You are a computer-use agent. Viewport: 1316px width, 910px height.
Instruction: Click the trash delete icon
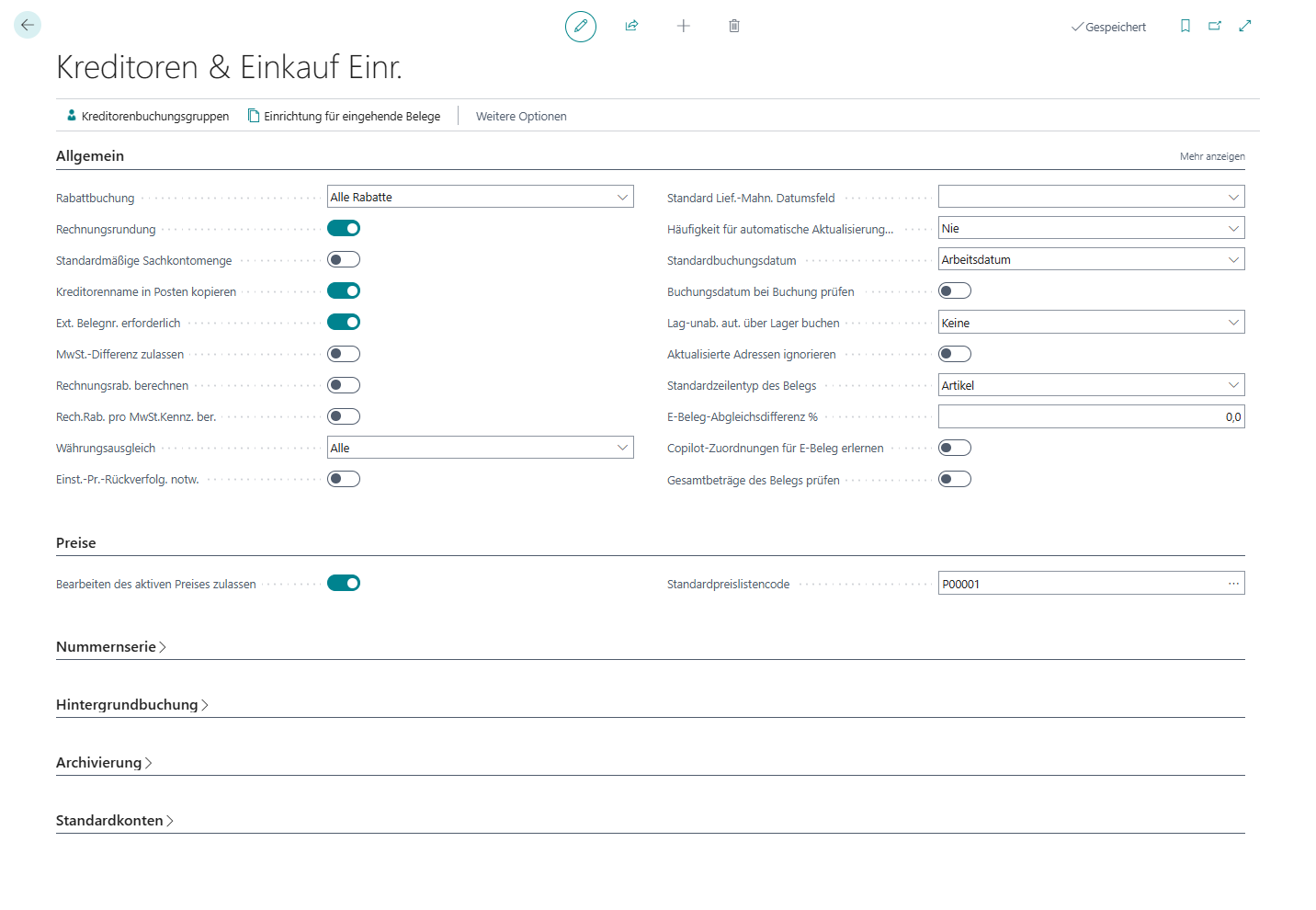coord(734,26)
